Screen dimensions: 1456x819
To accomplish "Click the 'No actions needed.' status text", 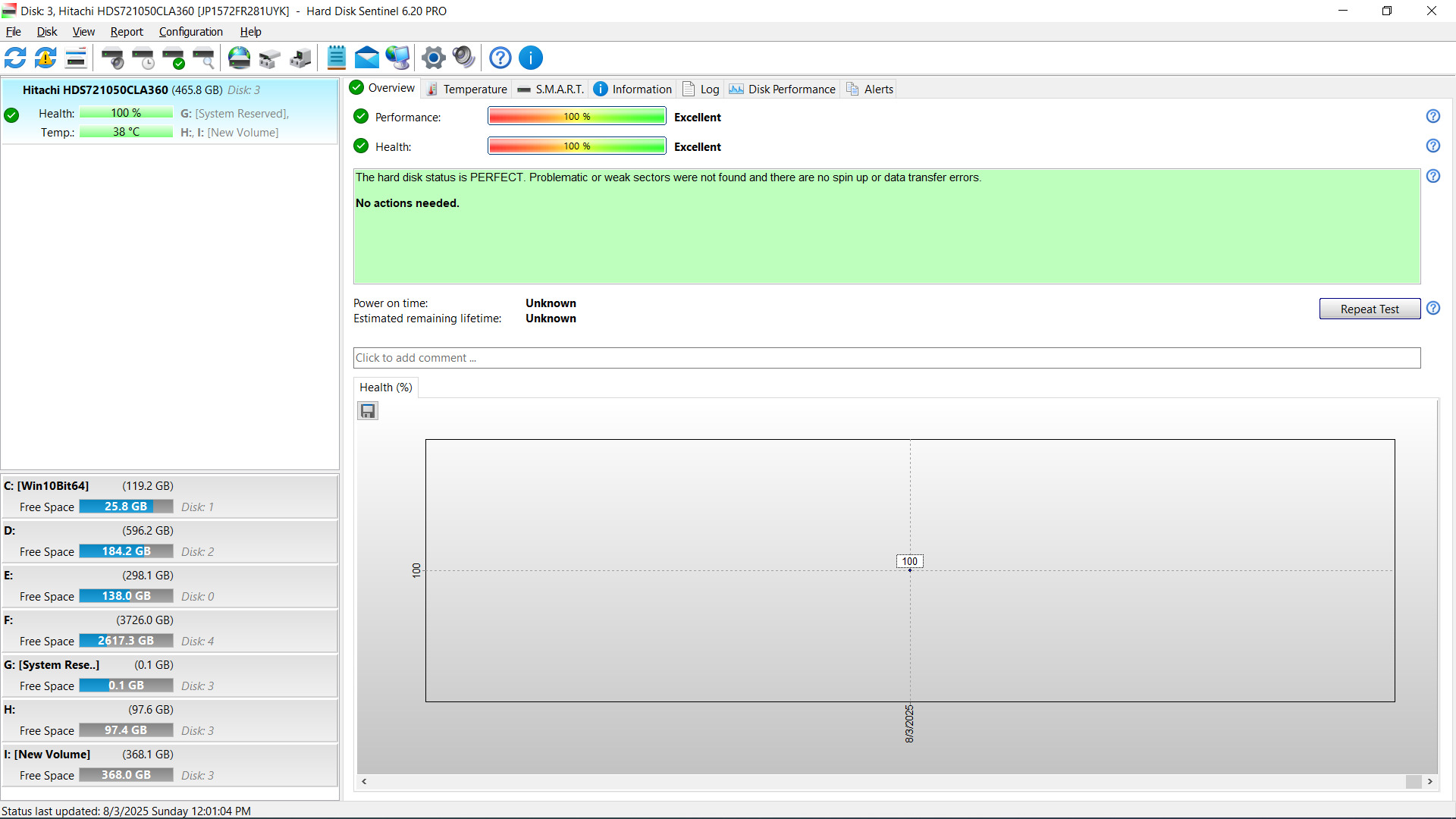I will (x=407, y=203).
